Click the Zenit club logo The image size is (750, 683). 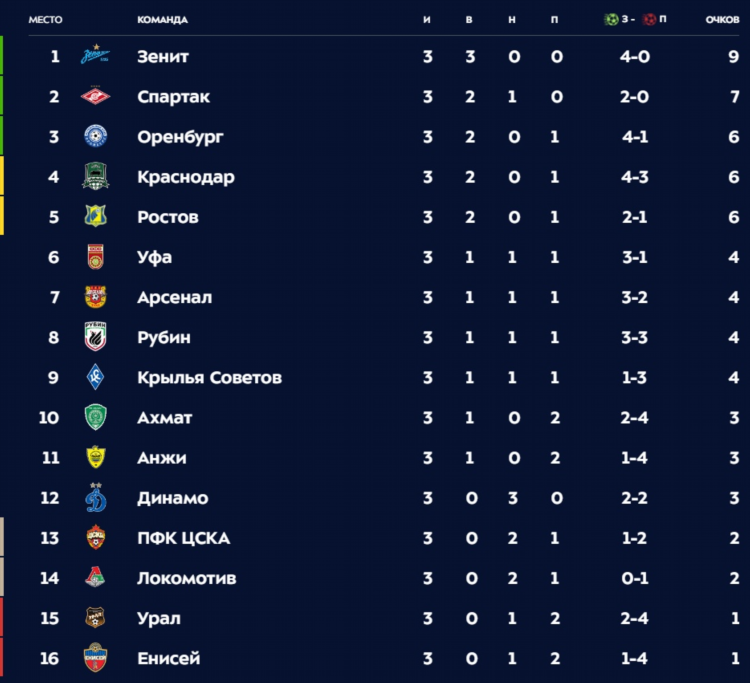click(95, 55)
